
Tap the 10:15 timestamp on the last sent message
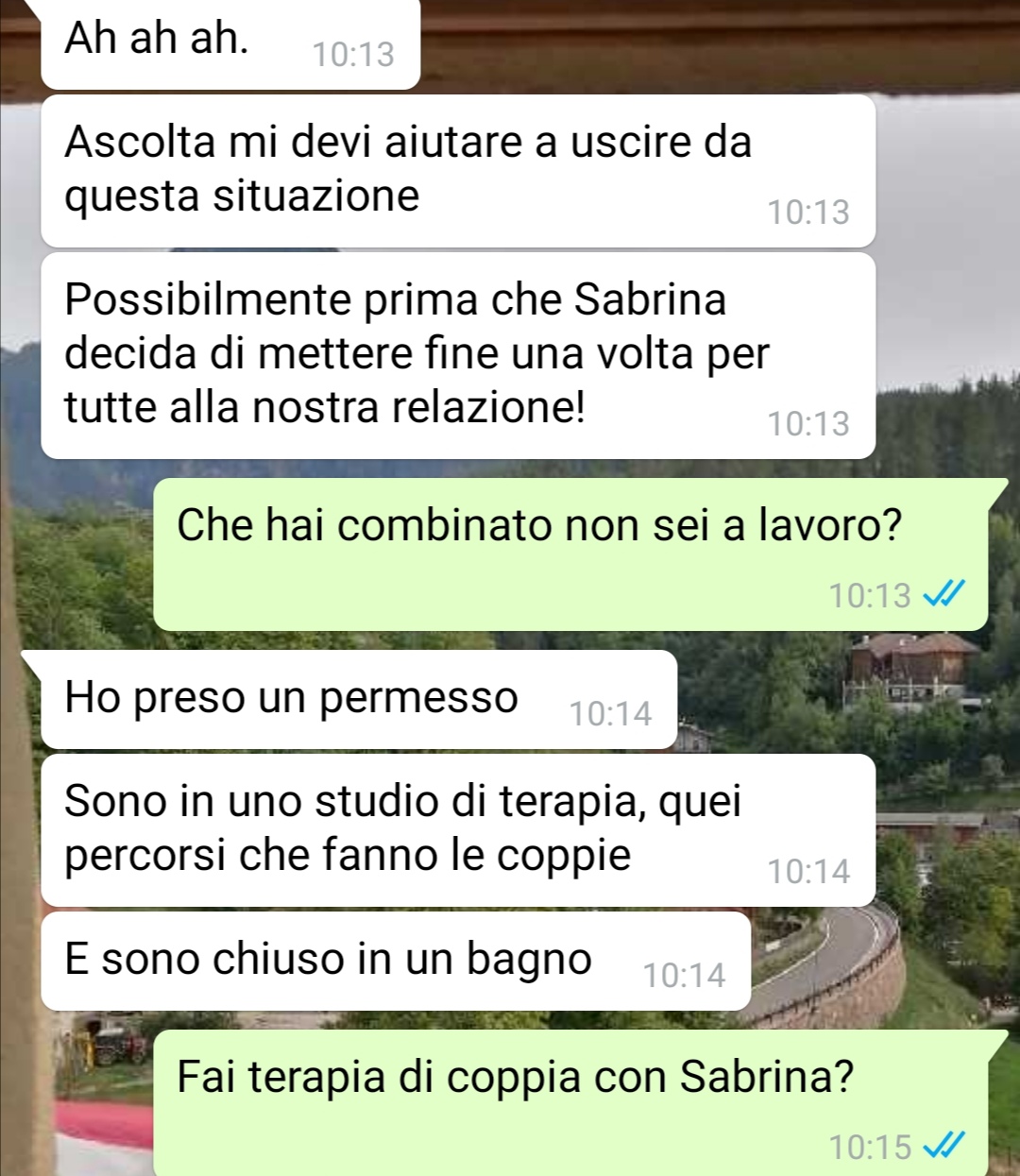point(870,1147)
